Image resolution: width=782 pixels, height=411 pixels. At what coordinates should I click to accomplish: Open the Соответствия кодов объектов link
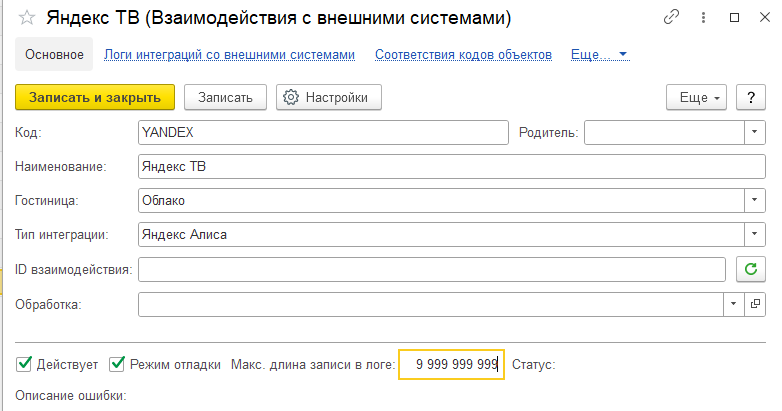(463, 55)
